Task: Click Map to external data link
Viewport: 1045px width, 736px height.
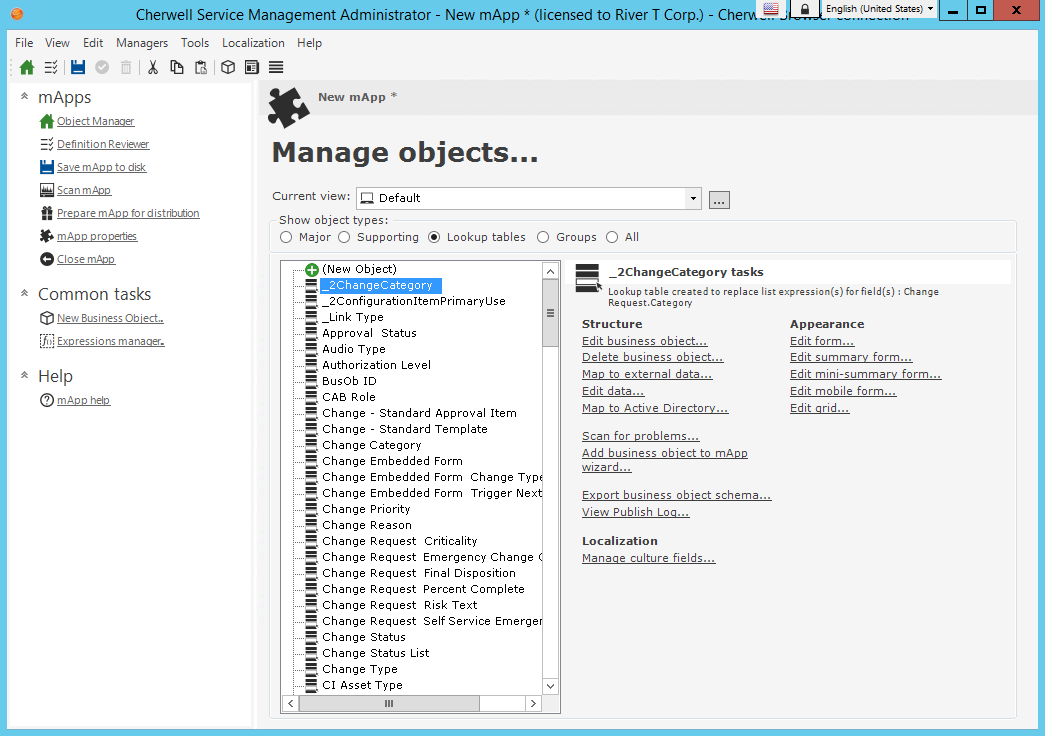Action: pos(647,374)
